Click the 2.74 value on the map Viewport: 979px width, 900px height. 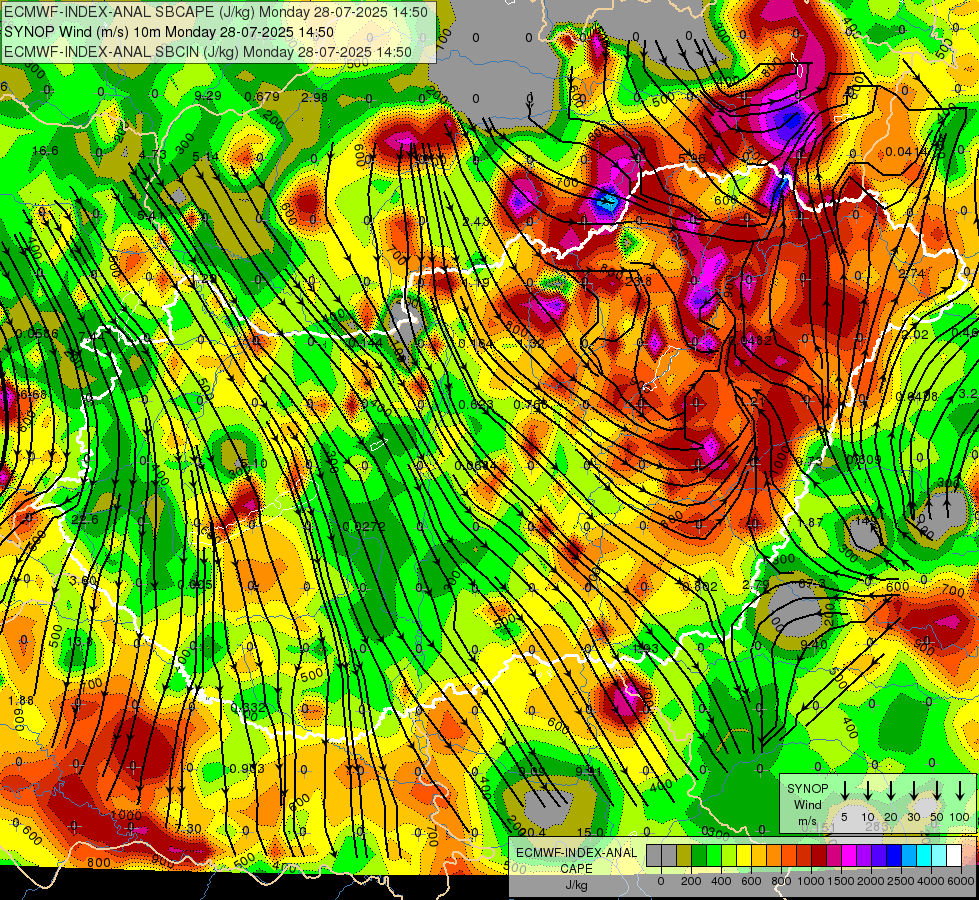[911, 274]
